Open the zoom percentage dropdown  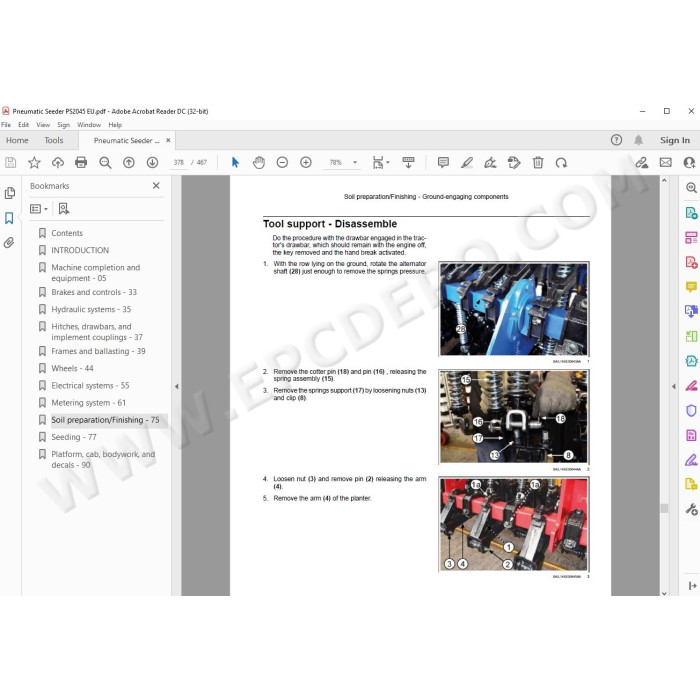pos(355,162)
